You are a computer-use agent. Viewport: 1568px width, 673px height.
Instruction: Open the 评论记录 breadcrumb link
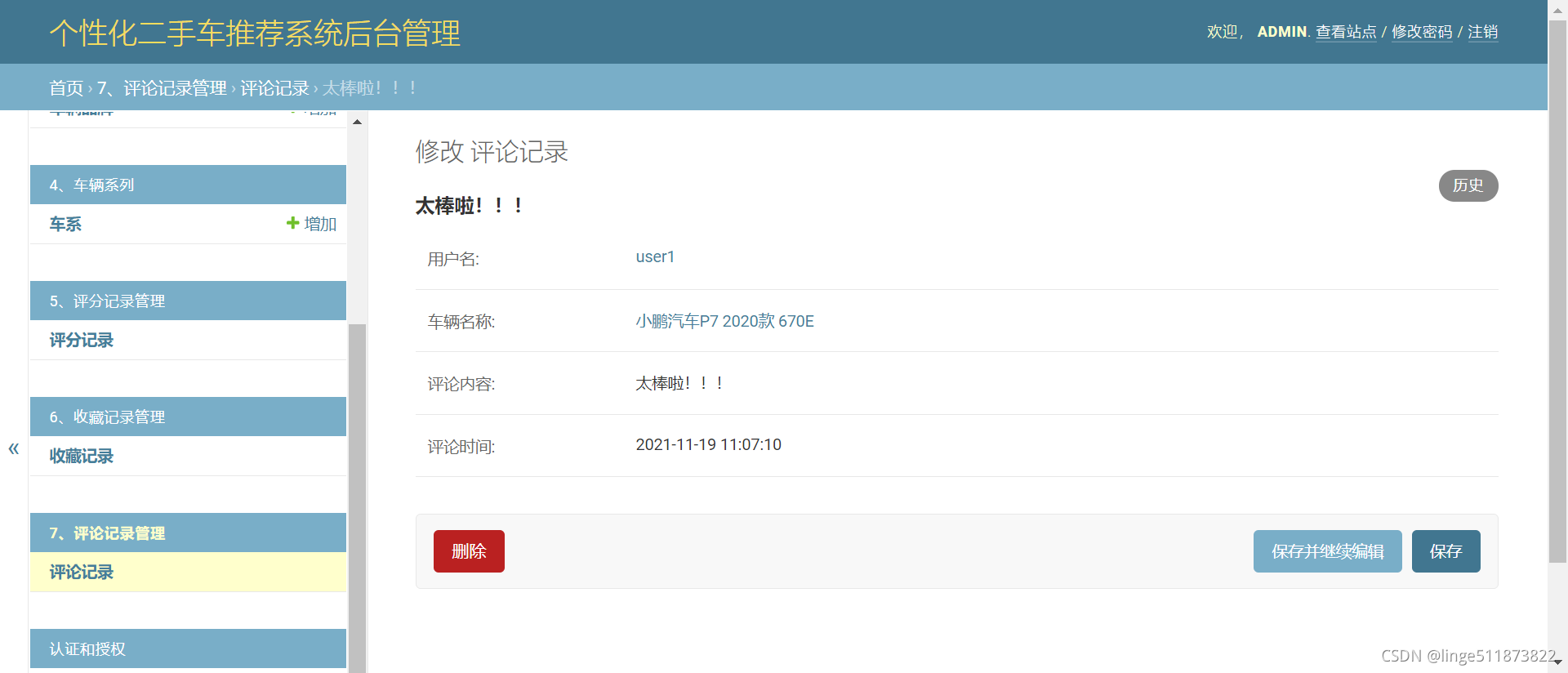tap(274, 87)
